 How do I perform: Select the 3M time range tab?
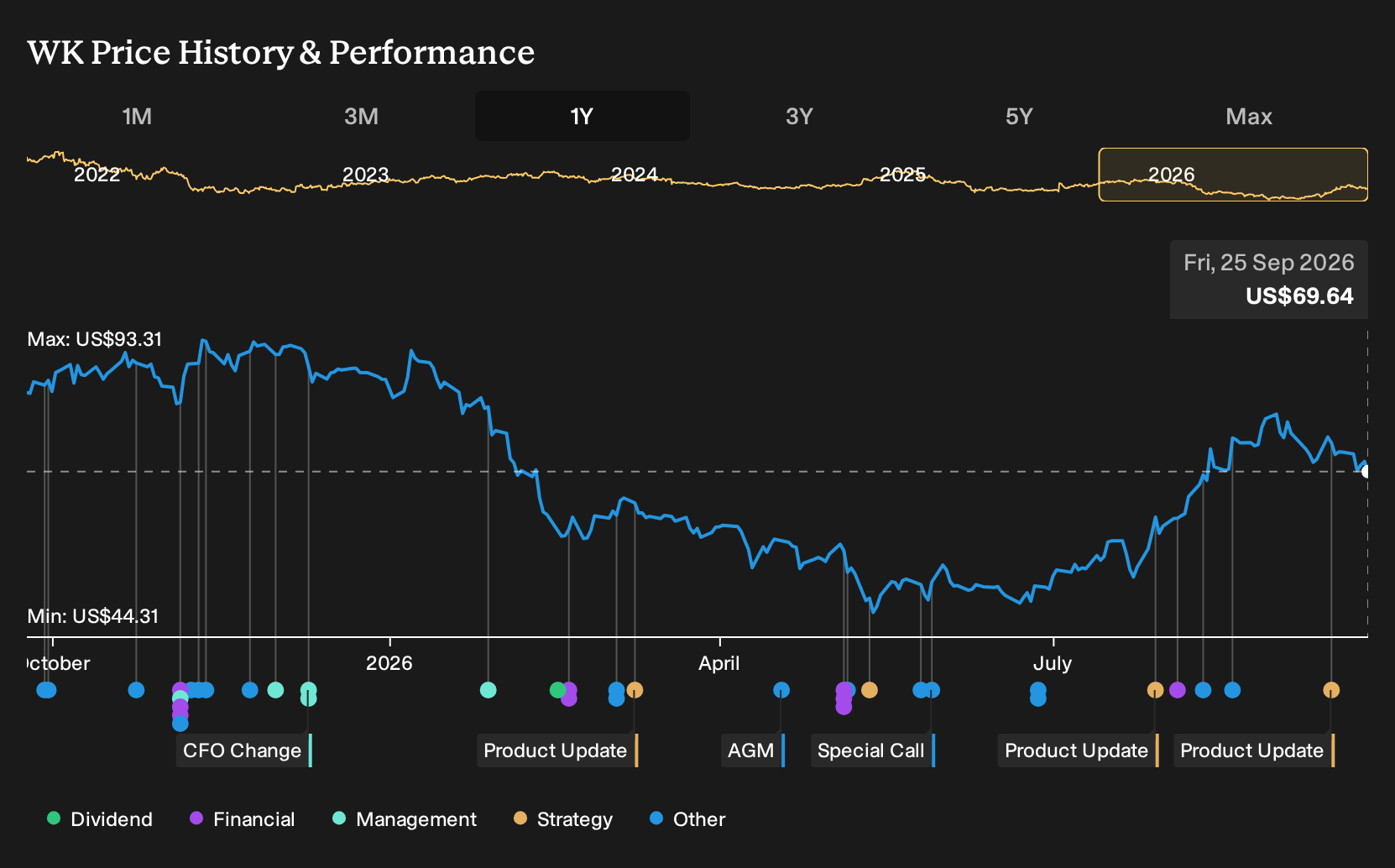(361, 116)
